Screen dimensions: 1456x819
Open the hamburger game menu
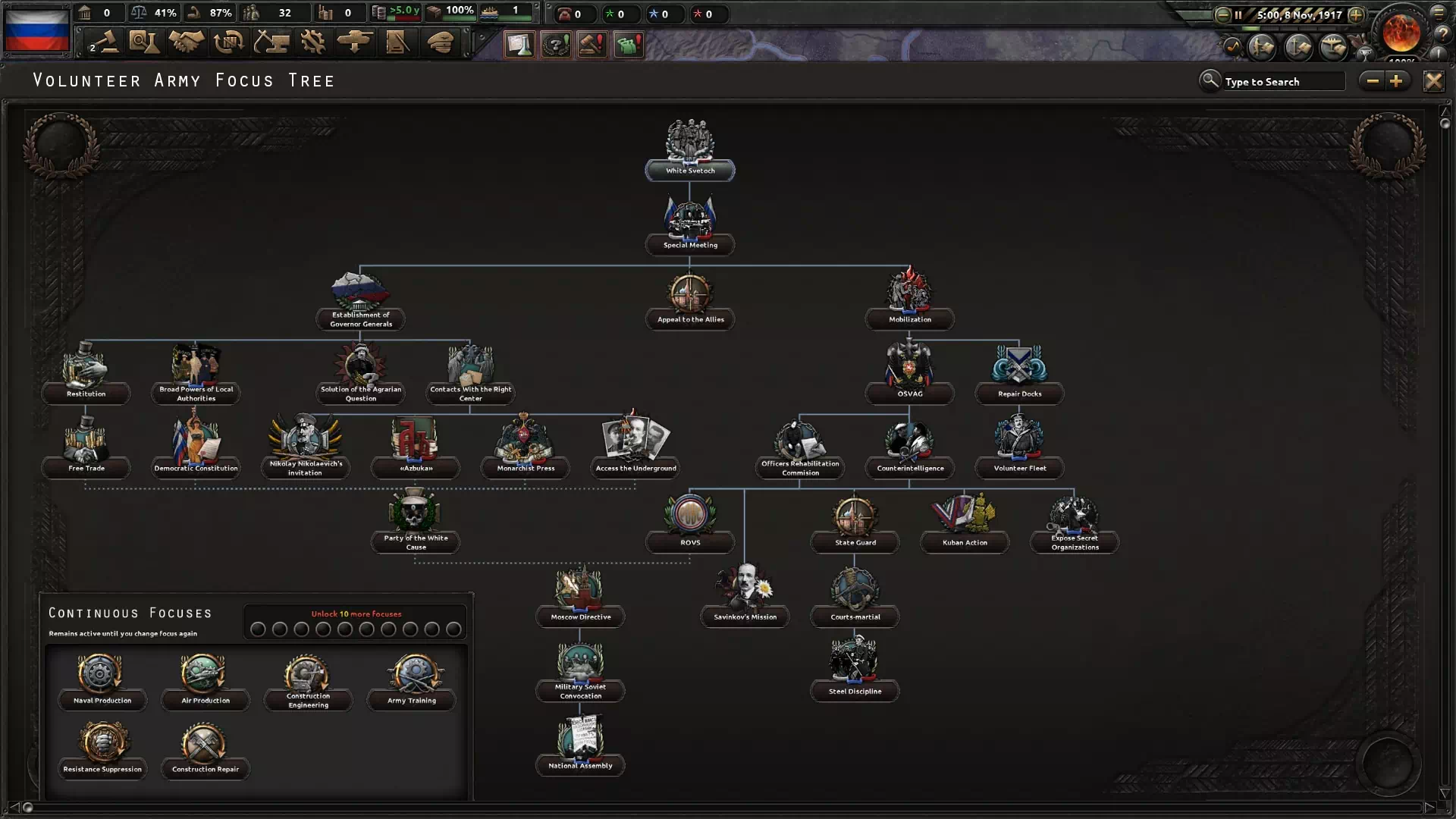(x=1439, y=13)
